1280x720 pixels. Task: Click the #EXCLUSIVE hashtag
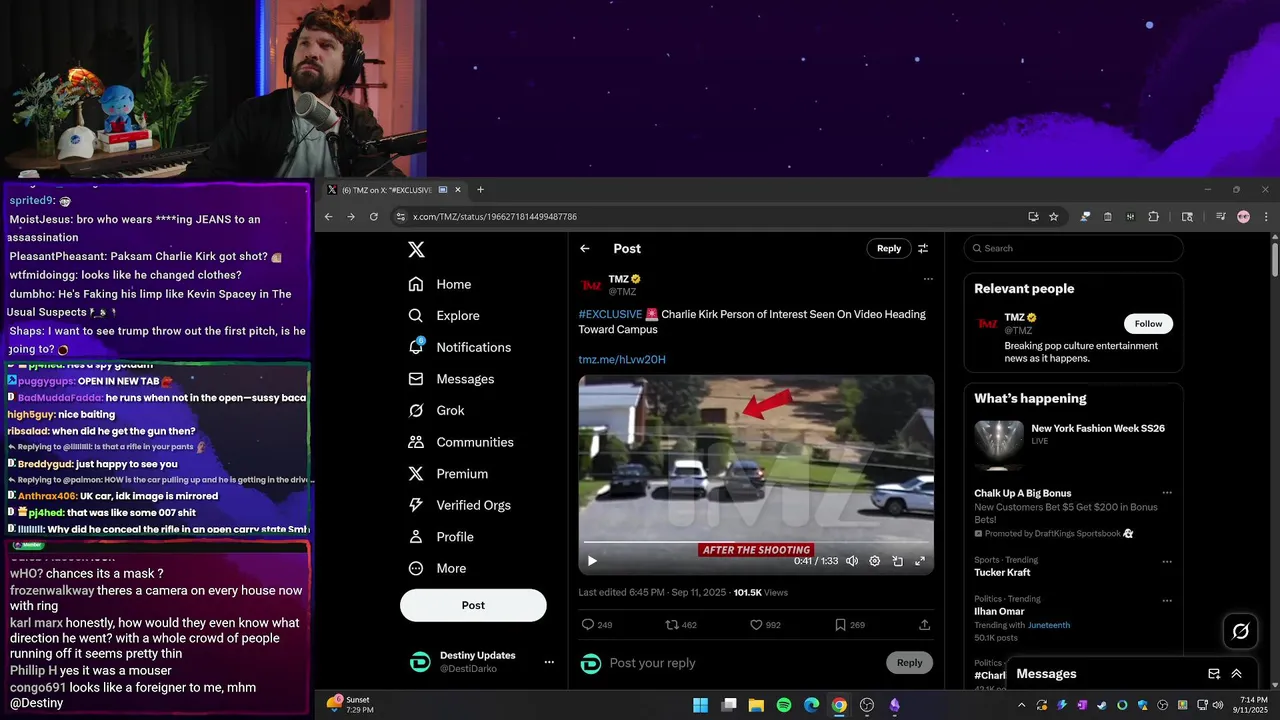[x=610, y=314]
